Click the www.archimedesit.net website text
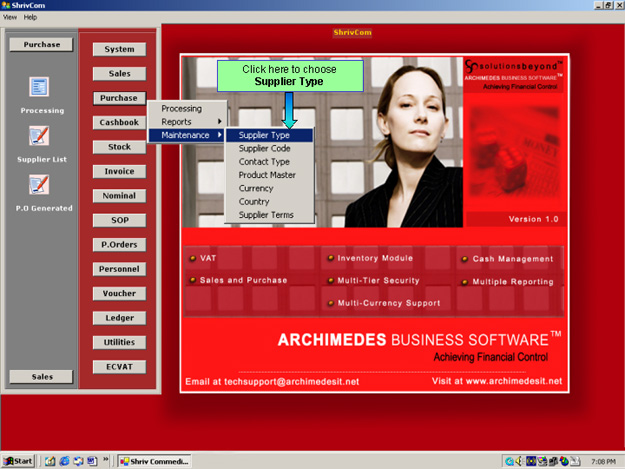625x469 pixels. 514,381
